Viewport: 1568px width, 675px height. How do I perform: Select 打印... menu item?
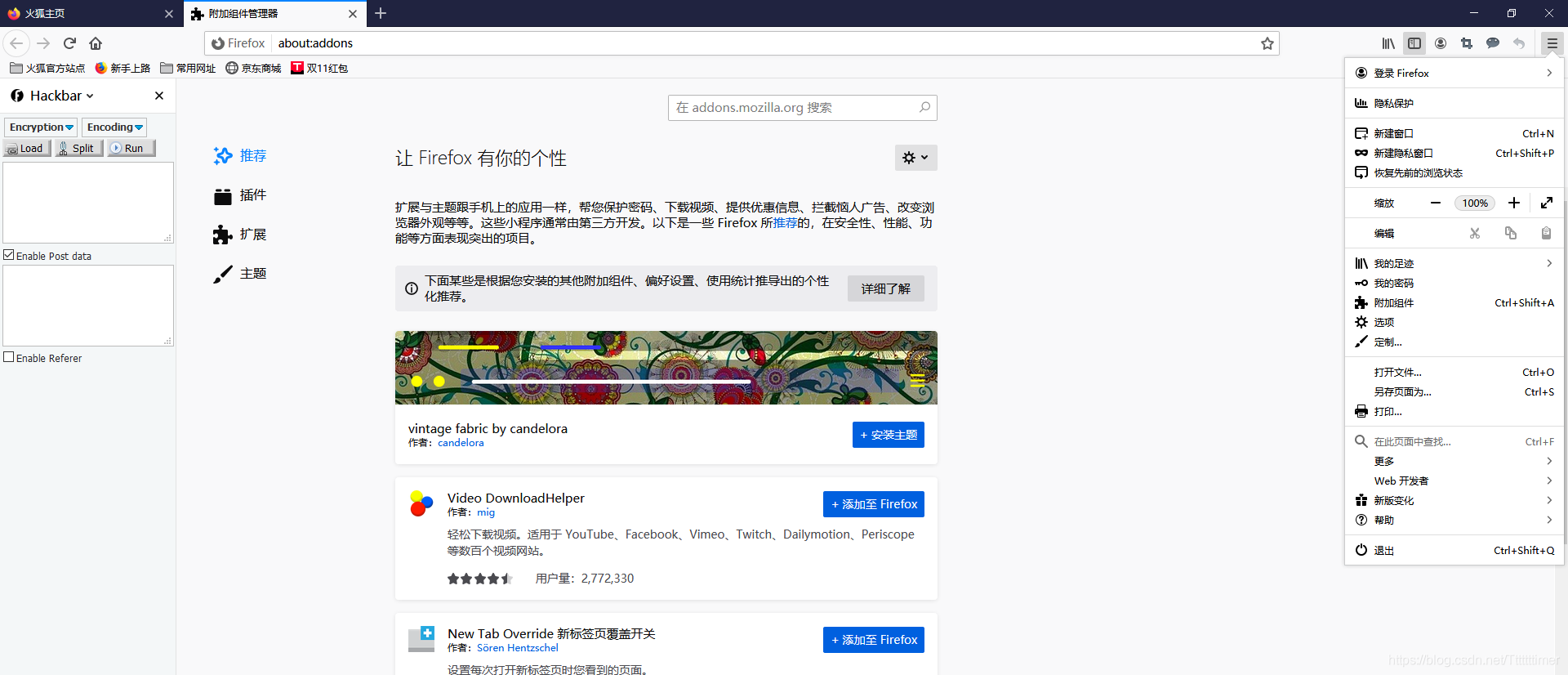point(1454,411)
